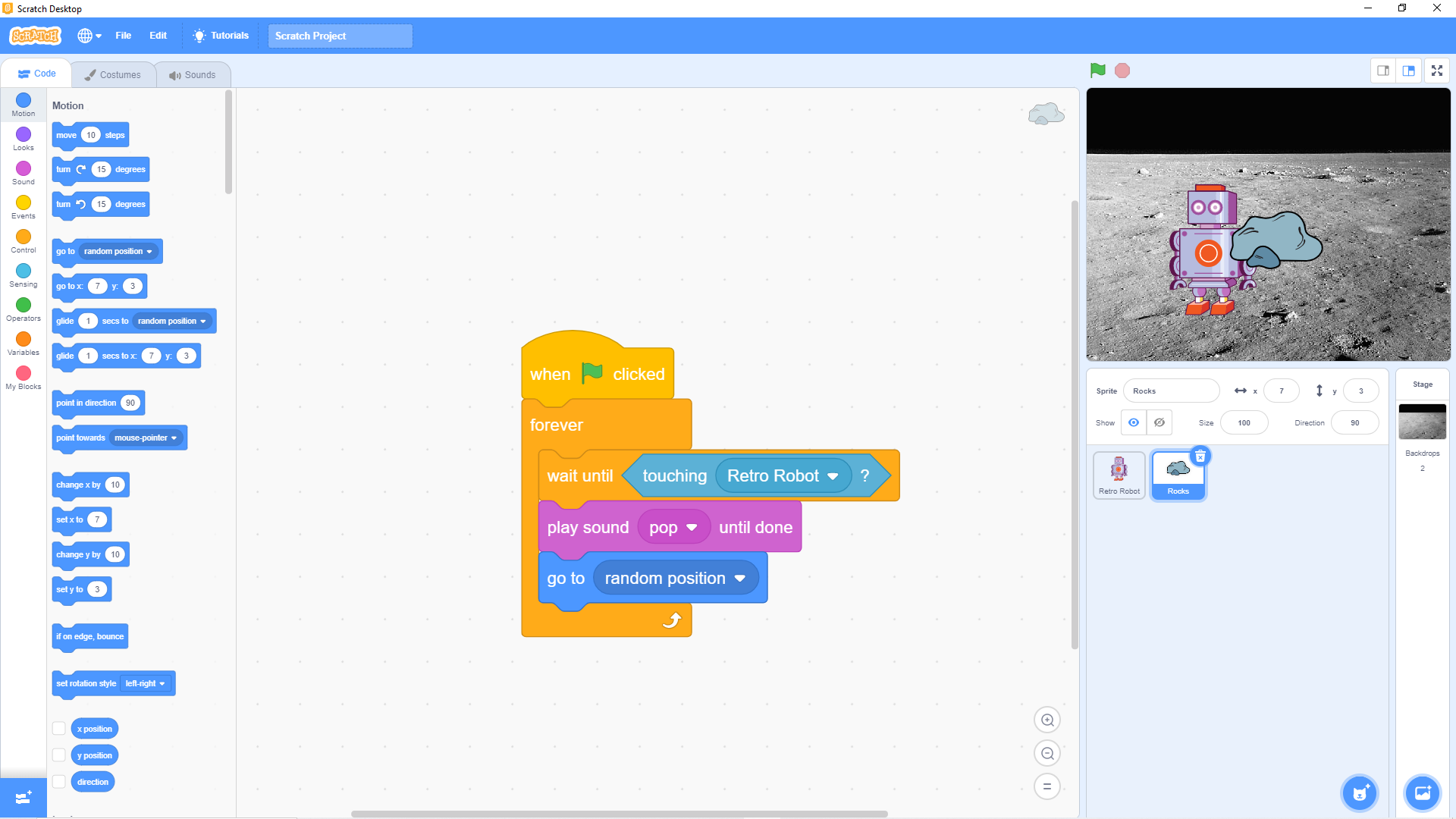
Task: Show the sprite with eye icon
Action: click(x=1134, y=422)
